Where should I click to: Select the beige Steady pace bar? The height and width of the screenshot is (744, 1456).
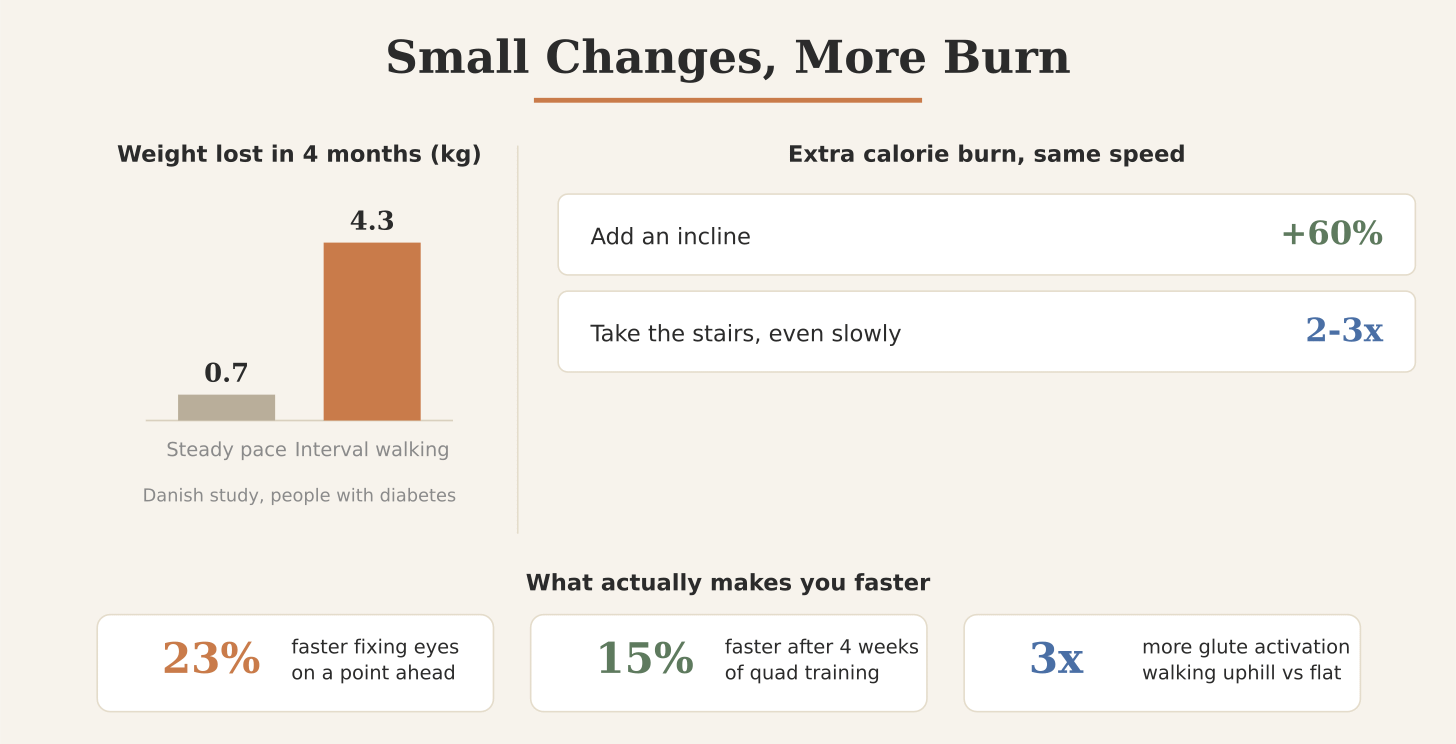pyautogui.click(x=226, y=407)
